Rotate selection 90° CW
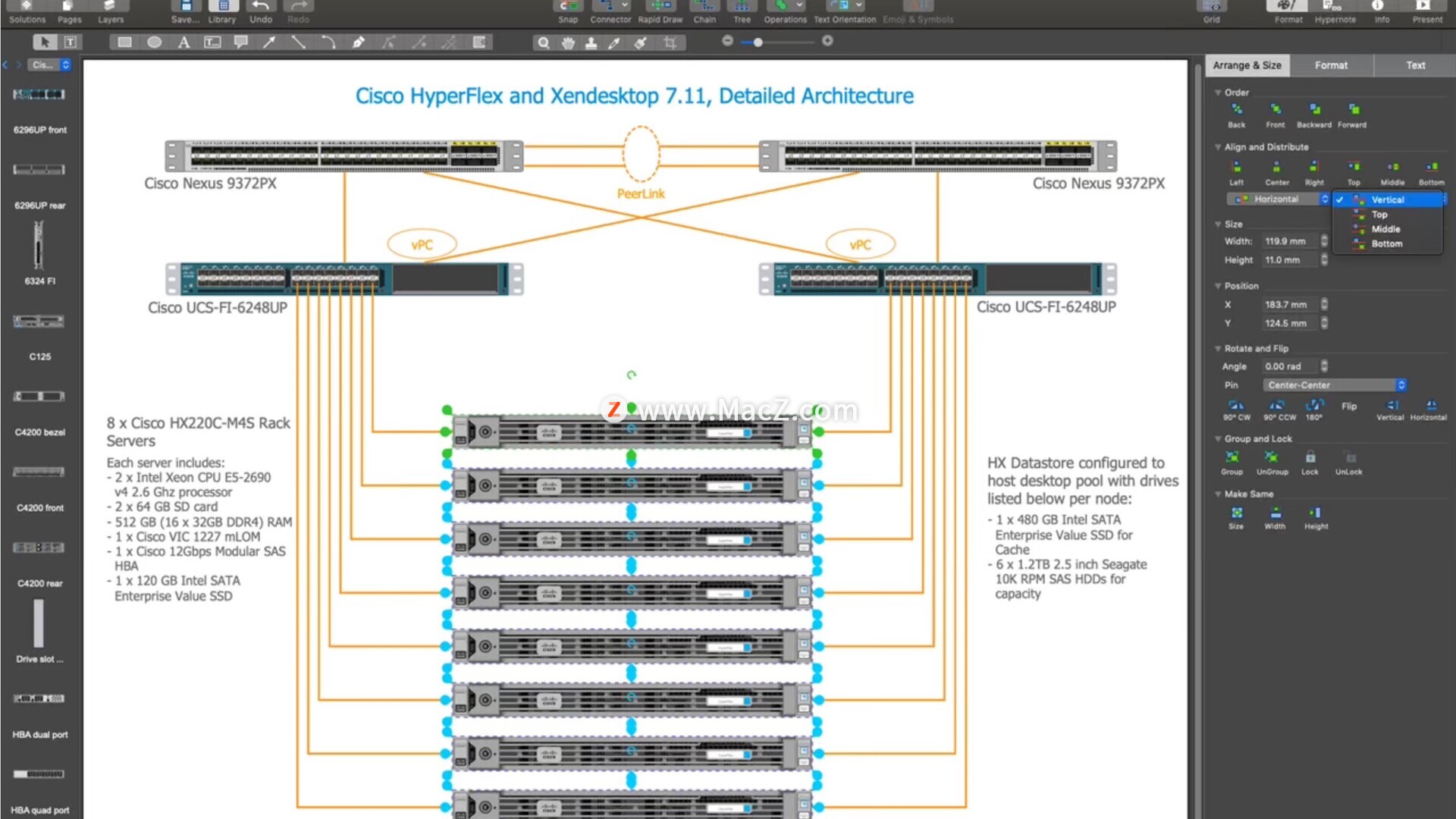Viewport: 1456px width, 819px height. click(1236, 410)
